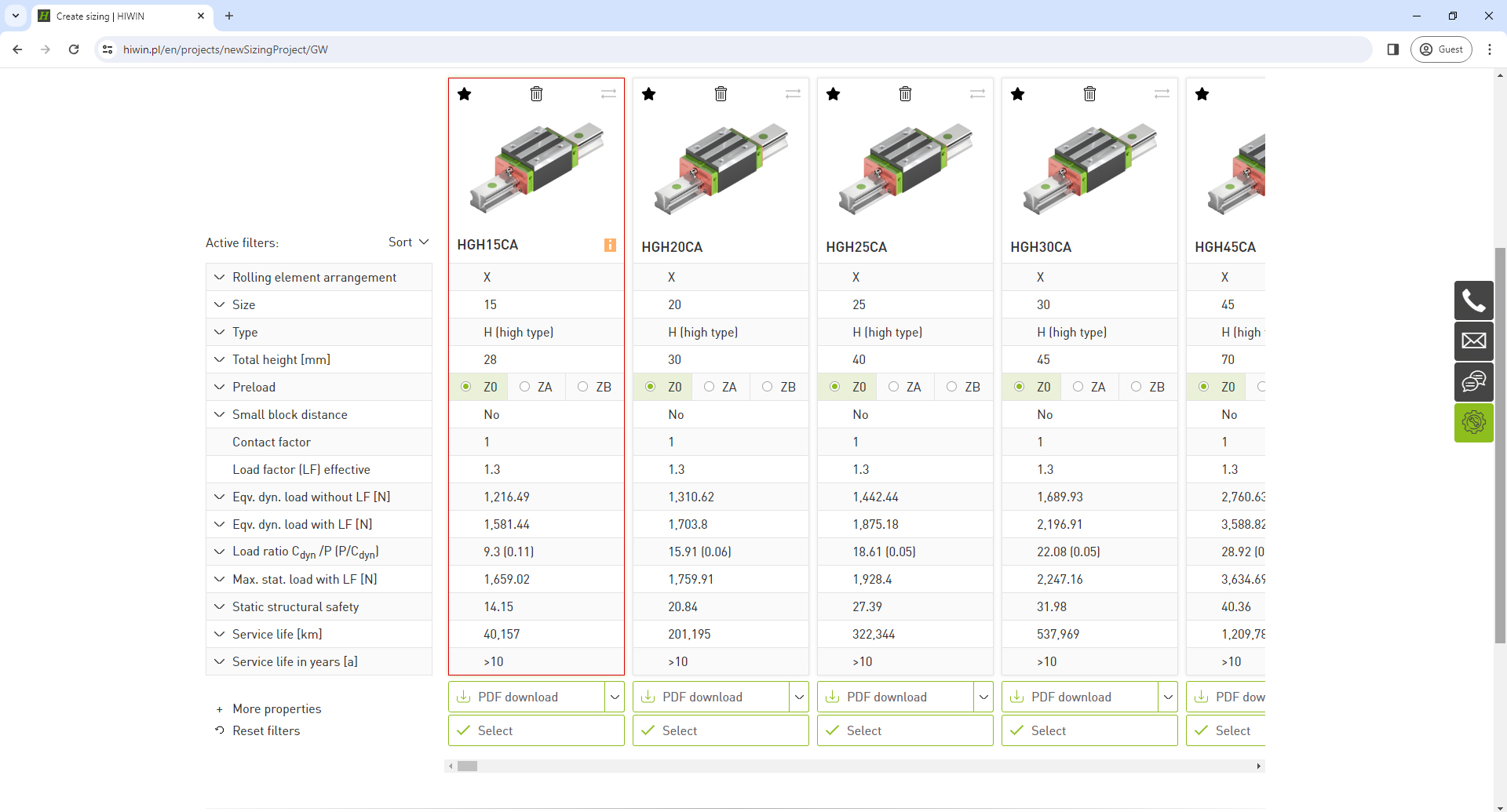The height and width of the screenshot is (812, 1507).
Task: Click the horizontal scrollbar right arrow
Action: point(1259,766)
